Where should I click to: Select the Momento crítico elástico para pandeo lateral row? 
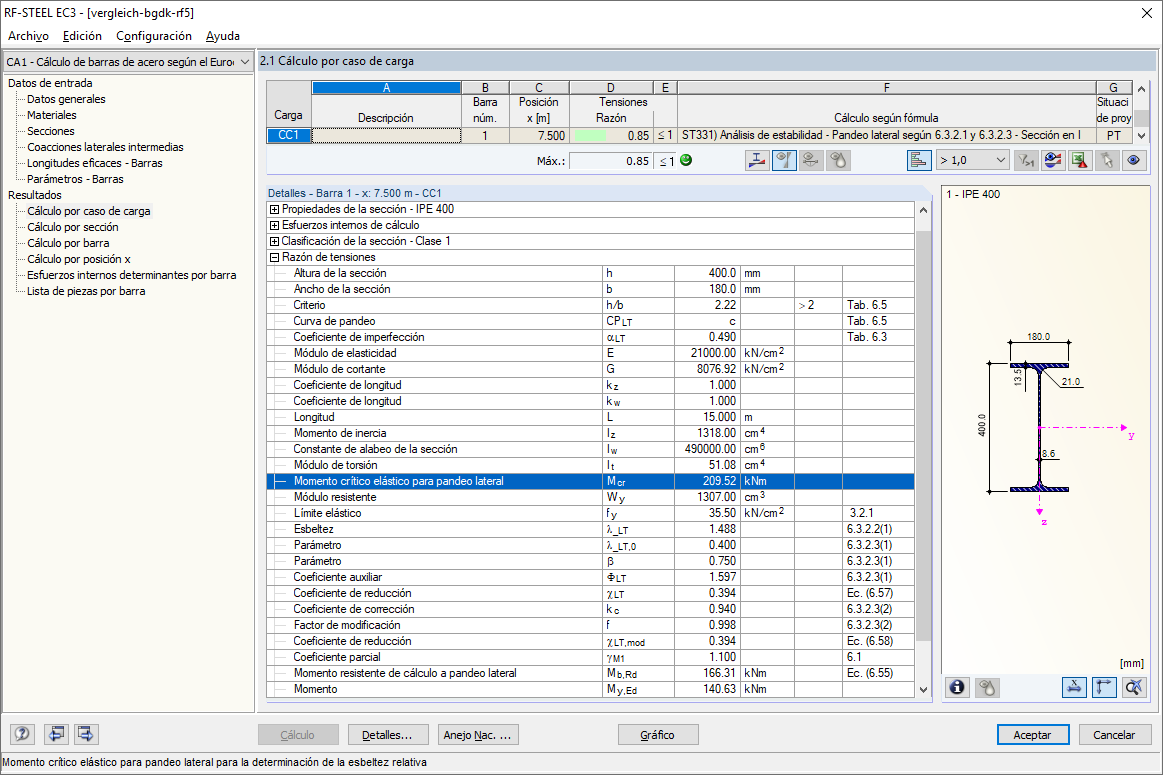590,481
